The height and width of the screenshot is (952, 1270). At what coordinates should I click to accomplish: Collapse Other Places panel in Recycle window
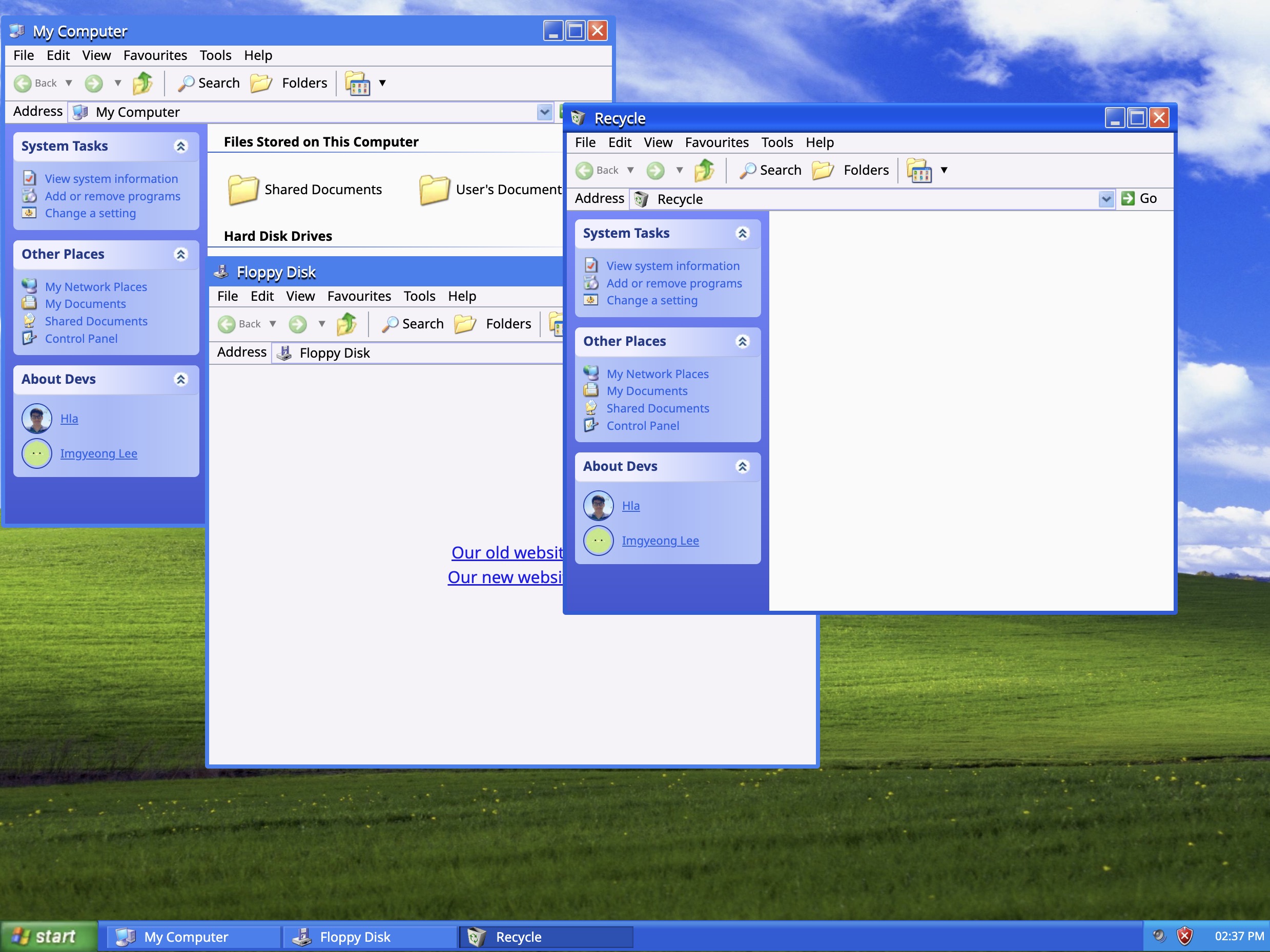742,341
